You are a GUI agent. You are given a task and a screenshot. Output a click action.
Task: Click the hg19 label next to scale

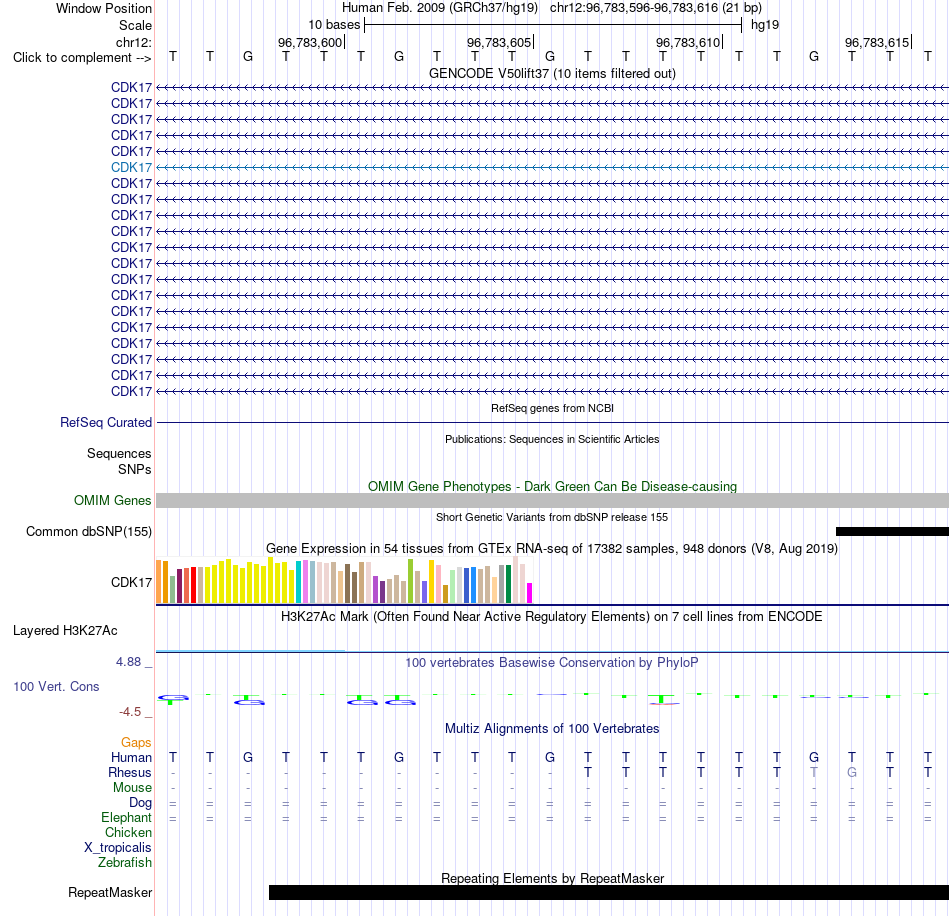[765, 25]
